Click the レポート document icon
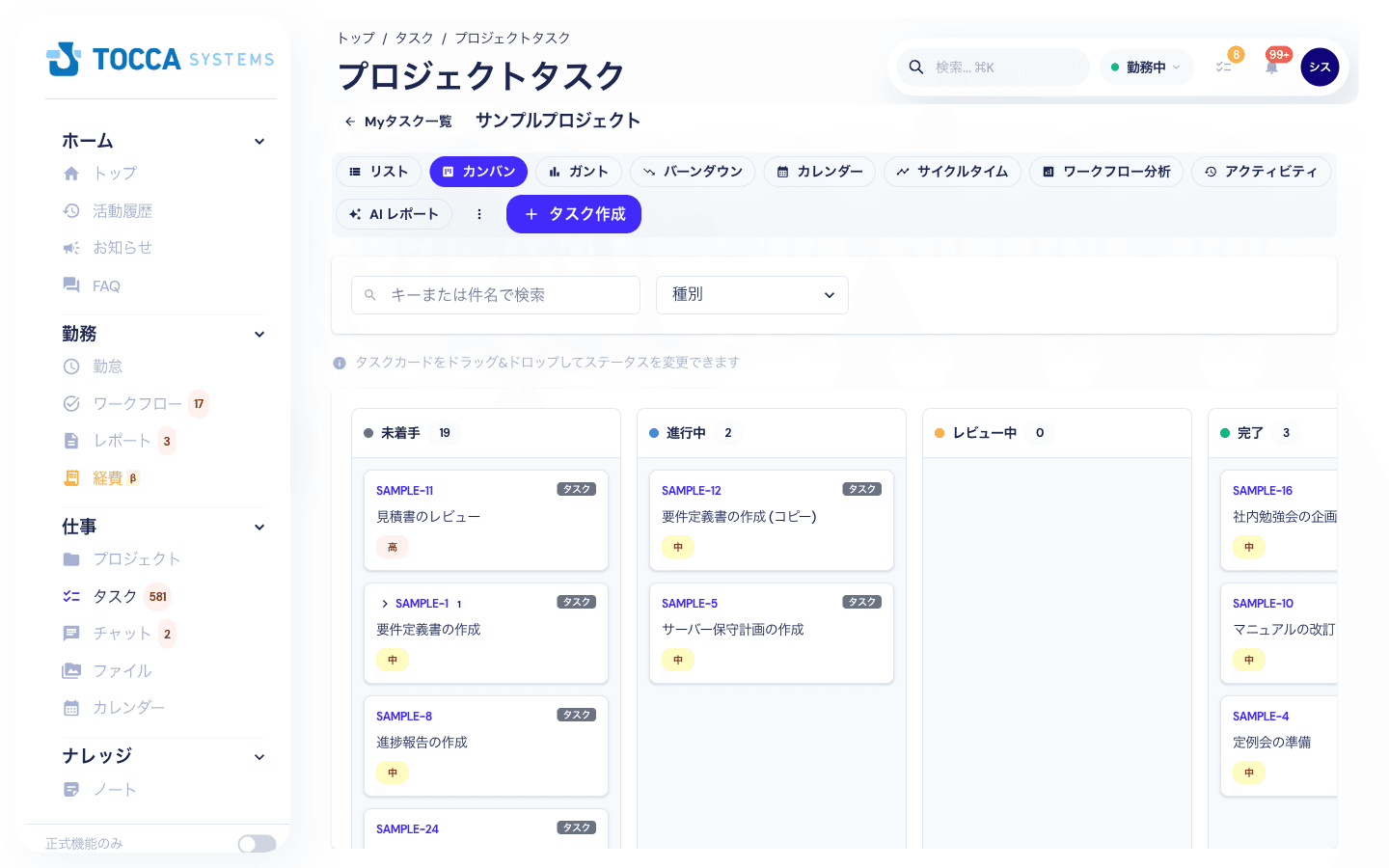 (x=71, y=441)
